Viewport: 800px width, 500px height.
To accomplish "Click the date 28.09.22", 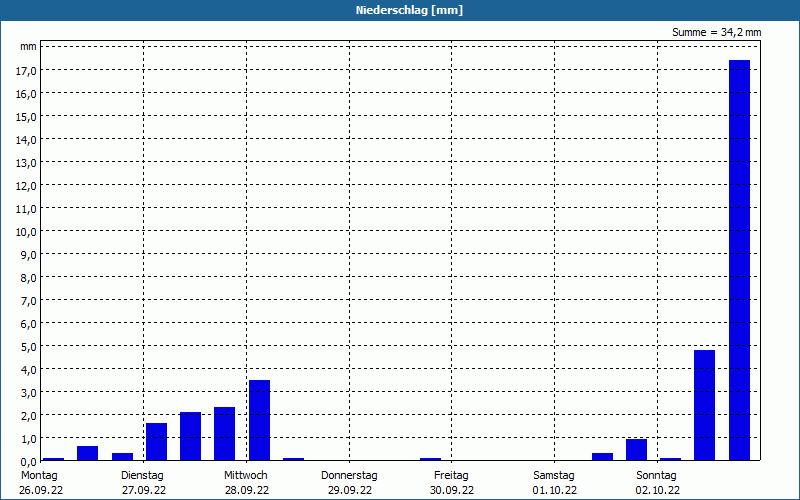I will [247, 491].
